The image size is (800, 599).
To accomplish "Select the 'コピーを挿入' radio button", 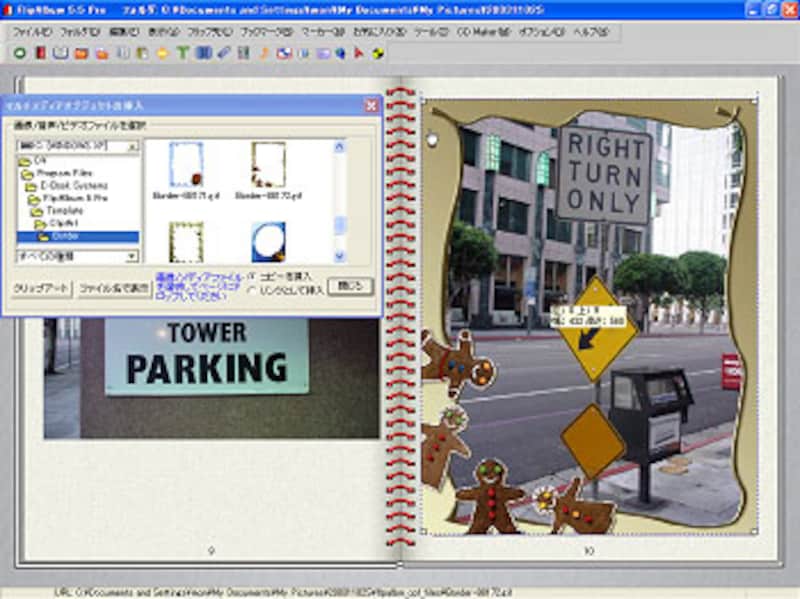I will tap(251, 276).
